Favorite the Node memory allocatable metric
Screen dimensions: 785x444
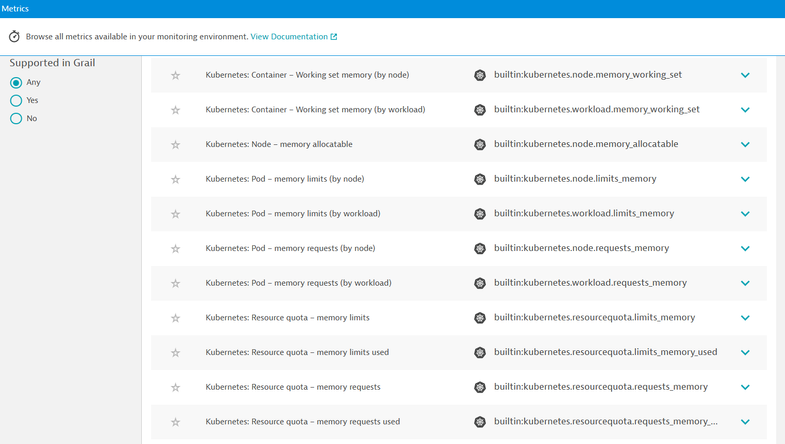[176, 145]
